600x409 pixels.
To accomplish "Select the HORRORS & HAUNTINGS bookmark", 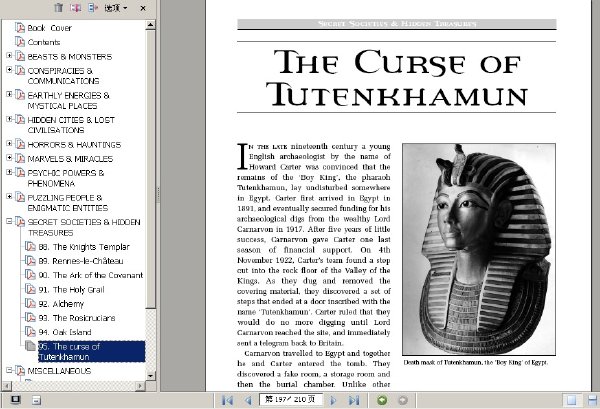I will [74, 145].
